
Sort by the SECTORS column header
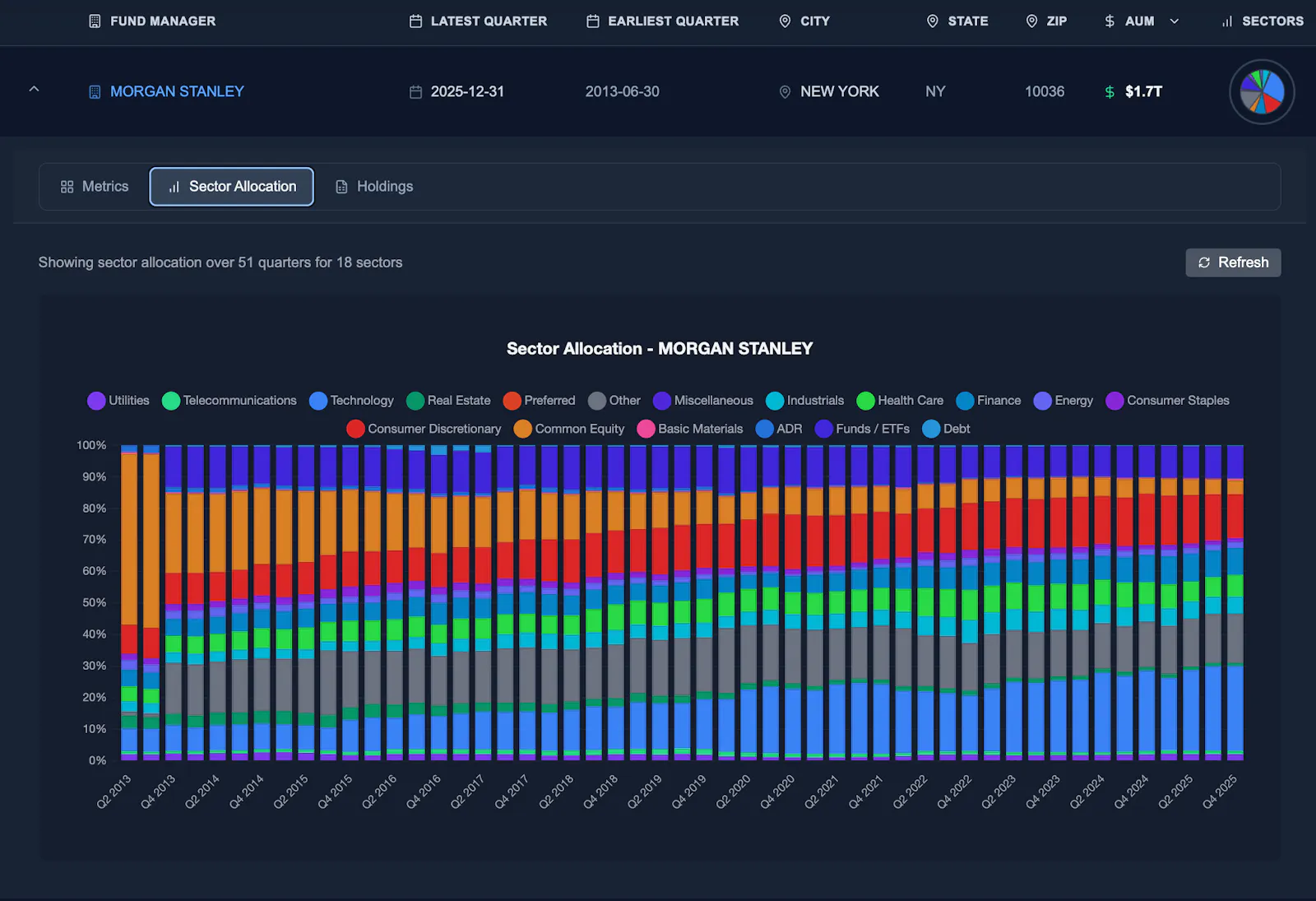[x=1272, y=21]
